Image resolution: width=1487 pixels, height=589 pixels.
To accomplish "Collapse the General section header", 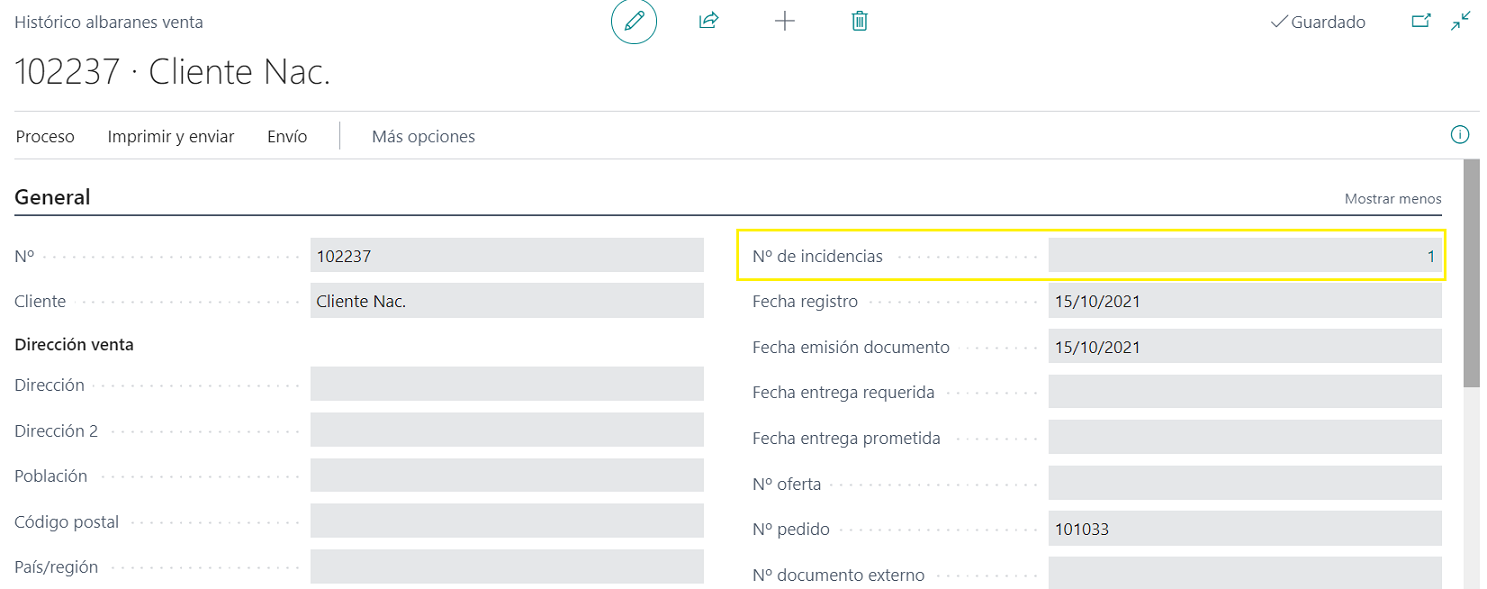I will pyautogui.click(x=52, y=197).
